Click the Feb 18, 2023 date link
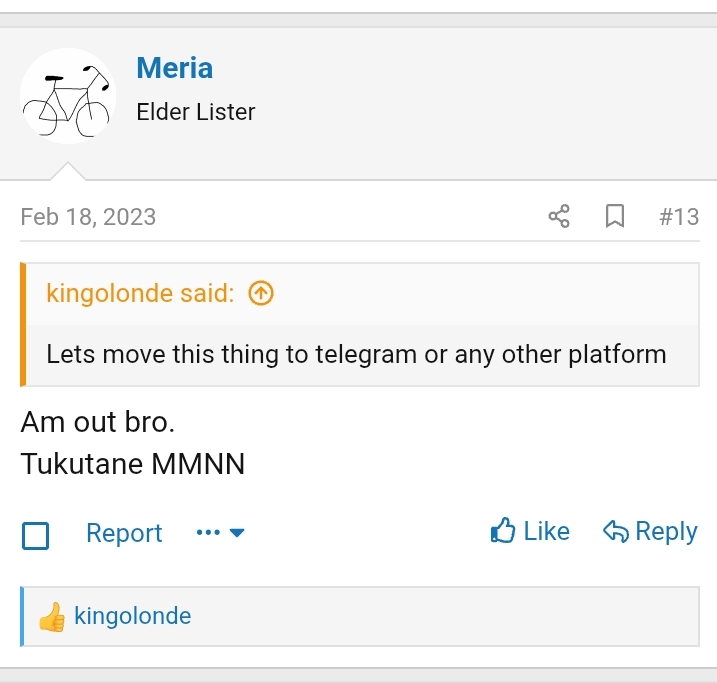 (x=88, y=216)
